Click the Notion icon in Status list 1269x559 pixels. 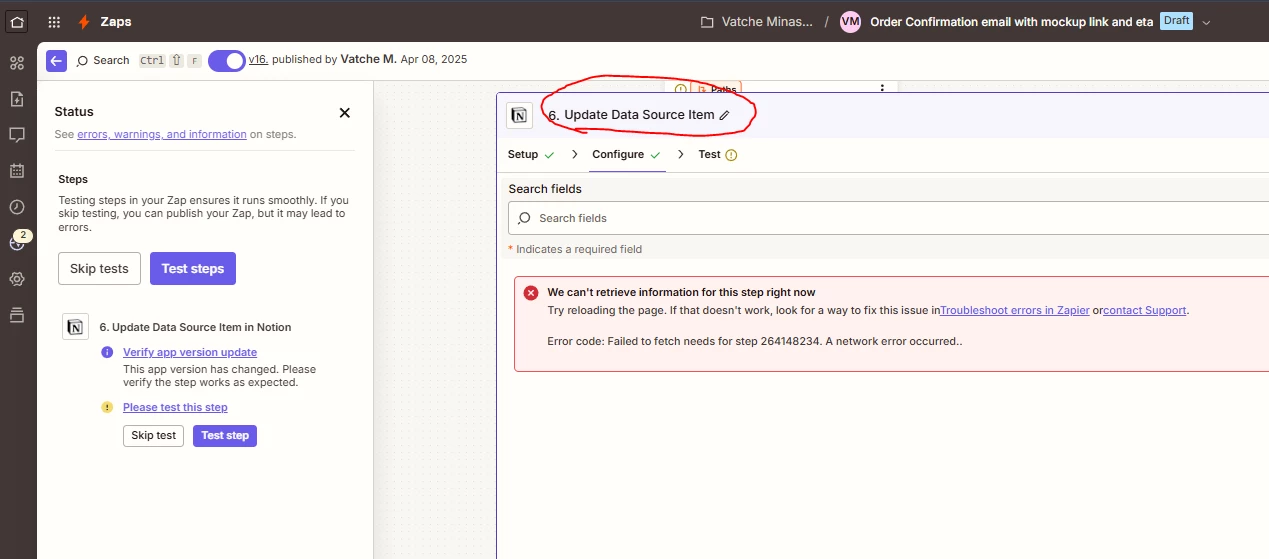[x=75, y=327]
